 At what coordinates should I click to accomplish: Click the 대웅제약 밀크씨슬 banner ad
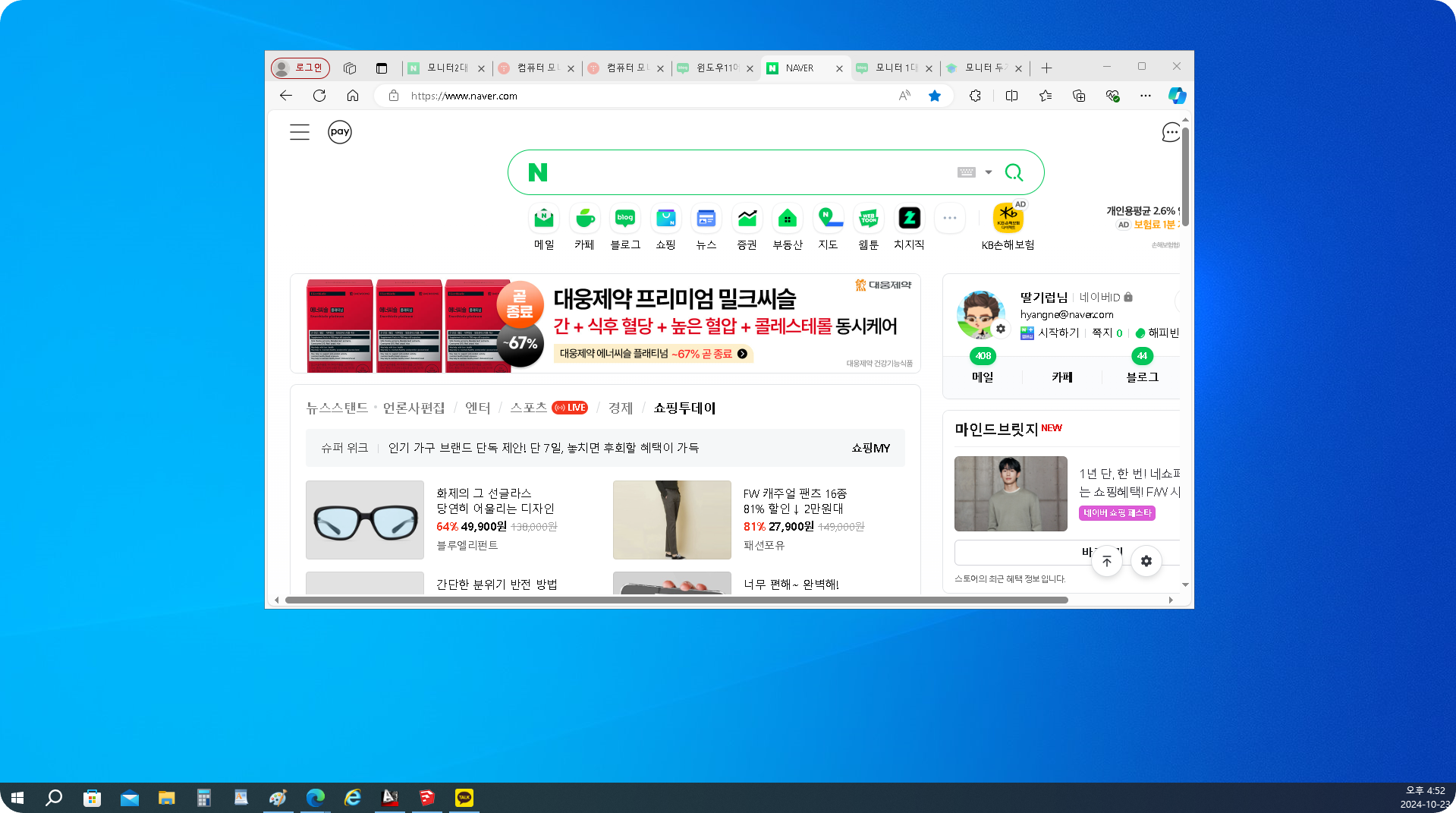605,323
